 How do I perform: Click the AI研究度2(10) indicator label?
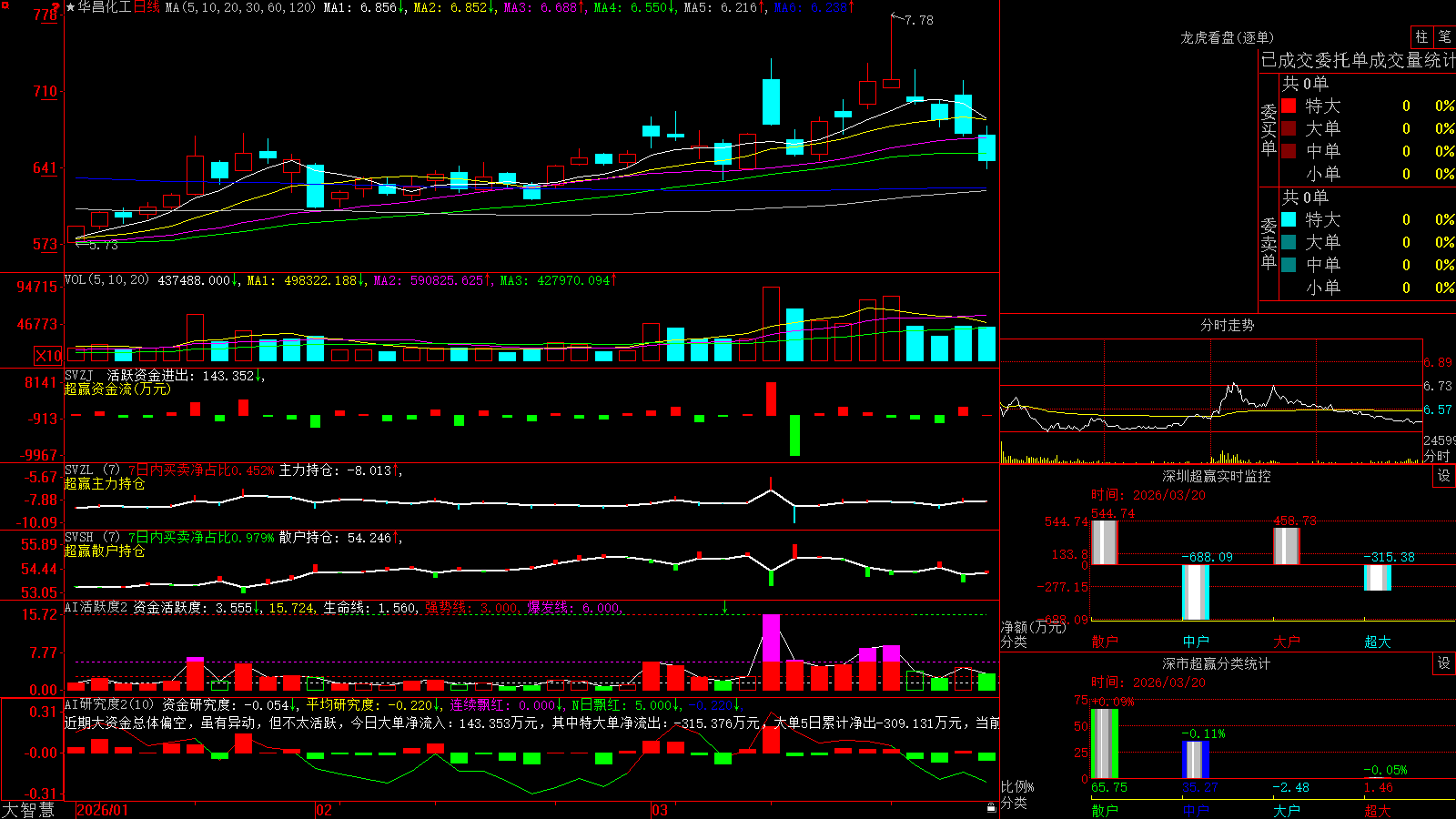109,704
